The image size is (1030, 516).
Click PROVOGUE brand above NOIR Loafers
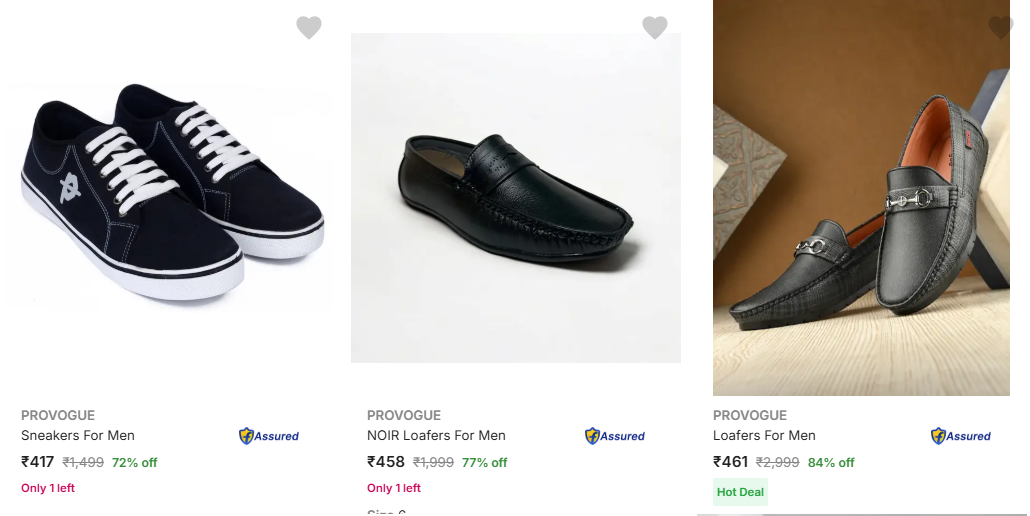404,415
